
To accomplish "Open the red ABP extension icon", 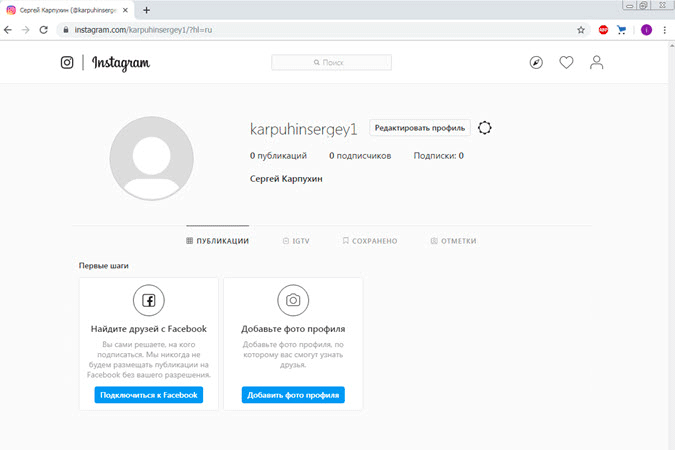I will coord(603,30).
